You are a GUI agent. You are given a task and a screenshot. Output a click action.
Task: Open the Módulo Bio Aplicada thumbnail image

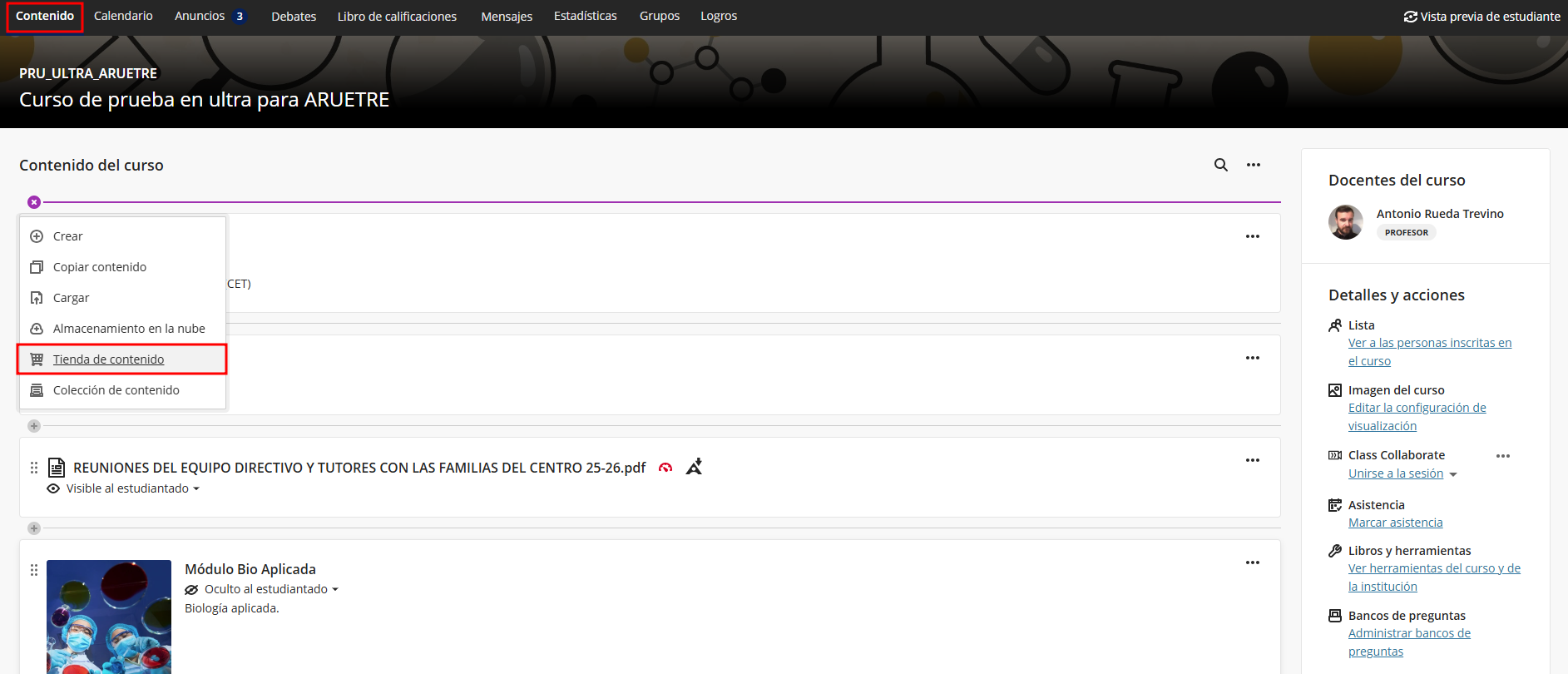click(x=109, y=616)
